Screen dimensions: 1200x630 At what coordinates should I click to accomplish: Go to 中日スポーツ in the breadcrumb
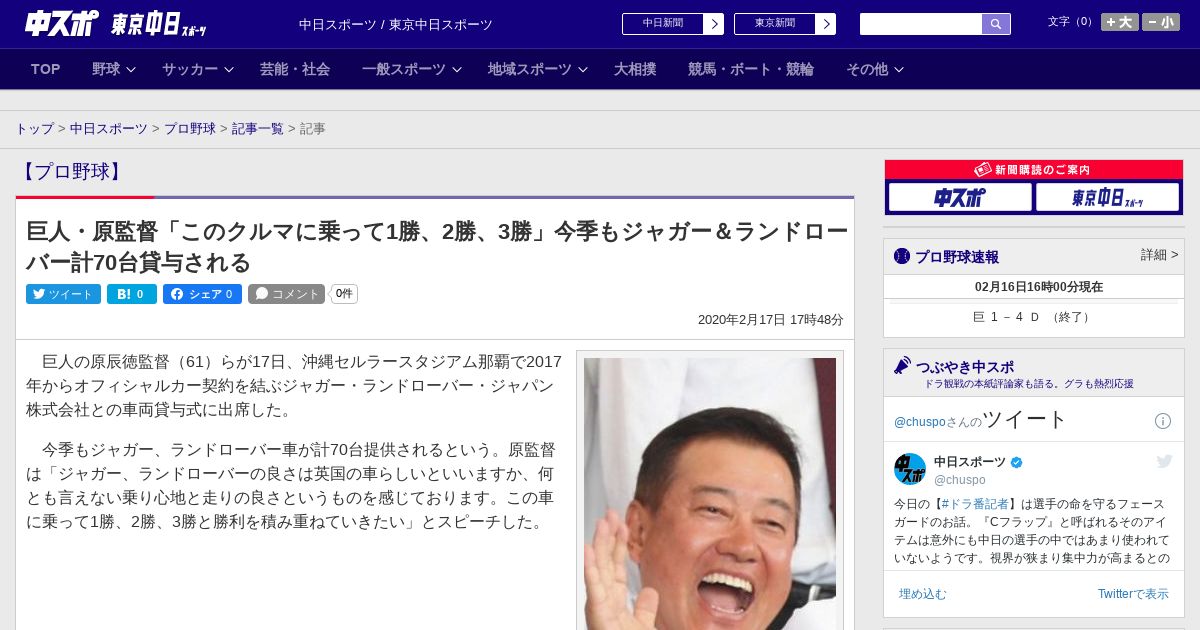click(108, 129)
